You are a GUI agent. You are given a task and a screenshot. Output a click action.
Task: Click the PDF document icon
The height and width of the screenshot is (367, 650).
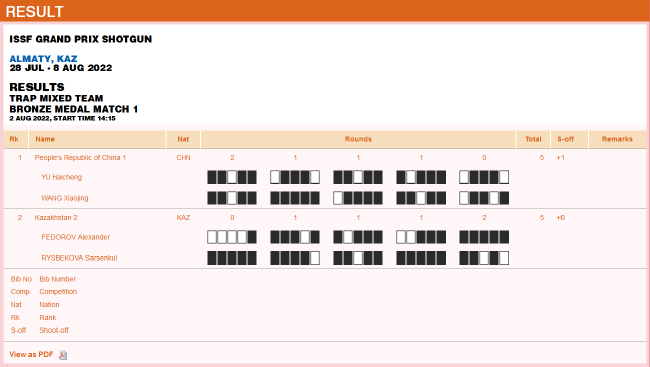click(63, 355)
